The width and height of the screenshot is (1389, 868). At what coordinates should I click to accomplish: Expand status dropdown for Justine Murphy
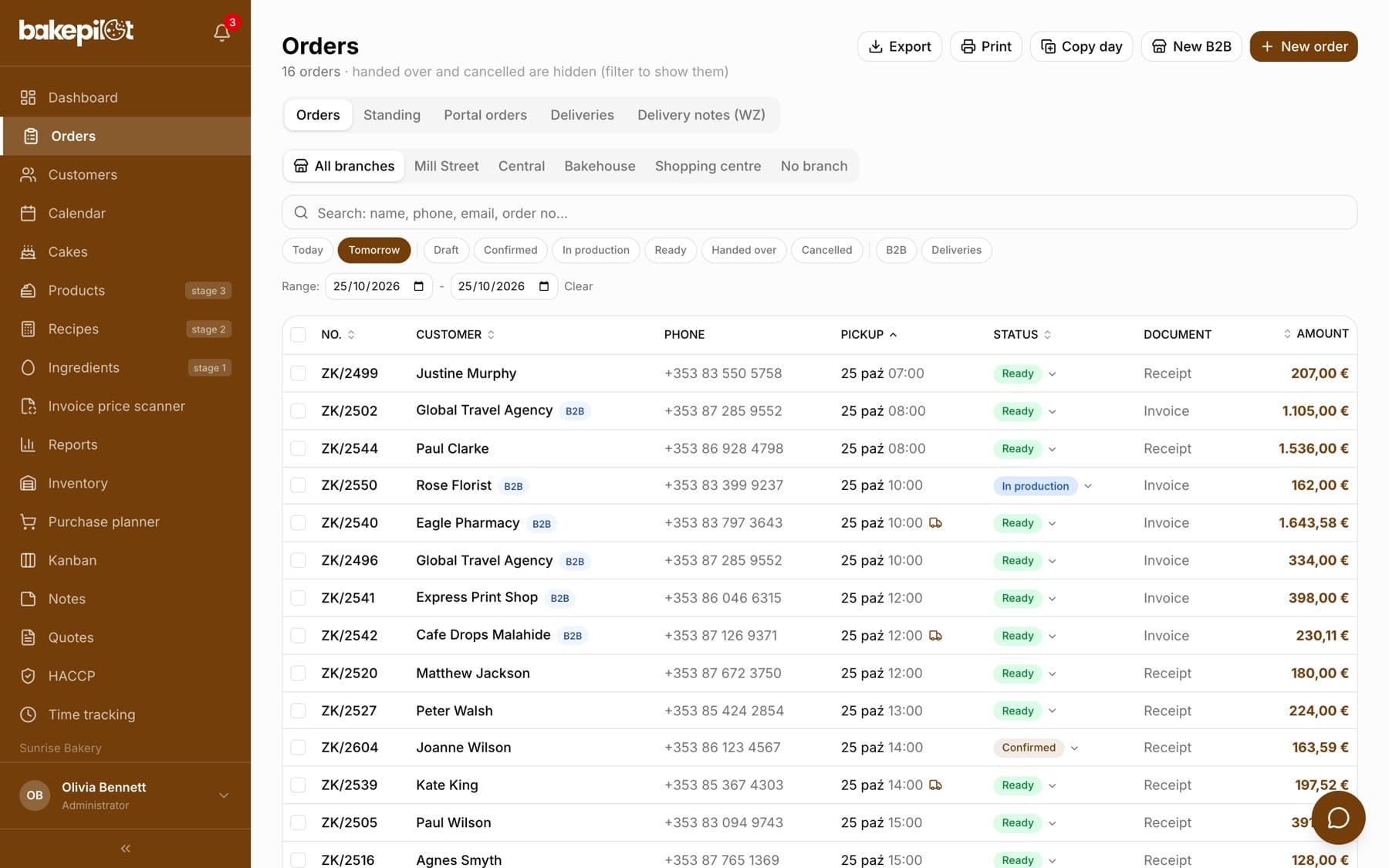coord(1052,374)
